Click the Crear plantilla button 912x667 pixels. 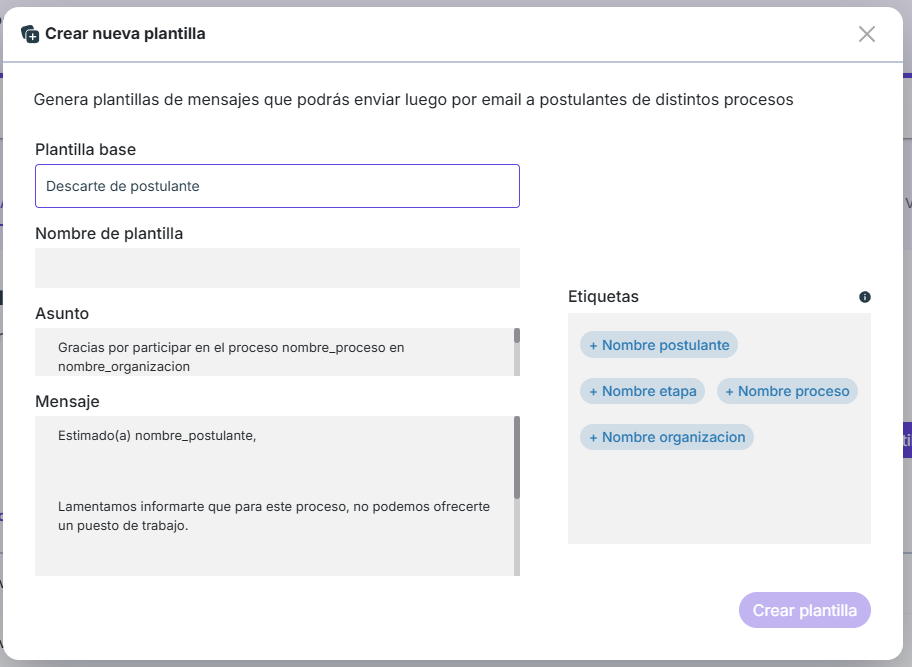click(805, 610)
